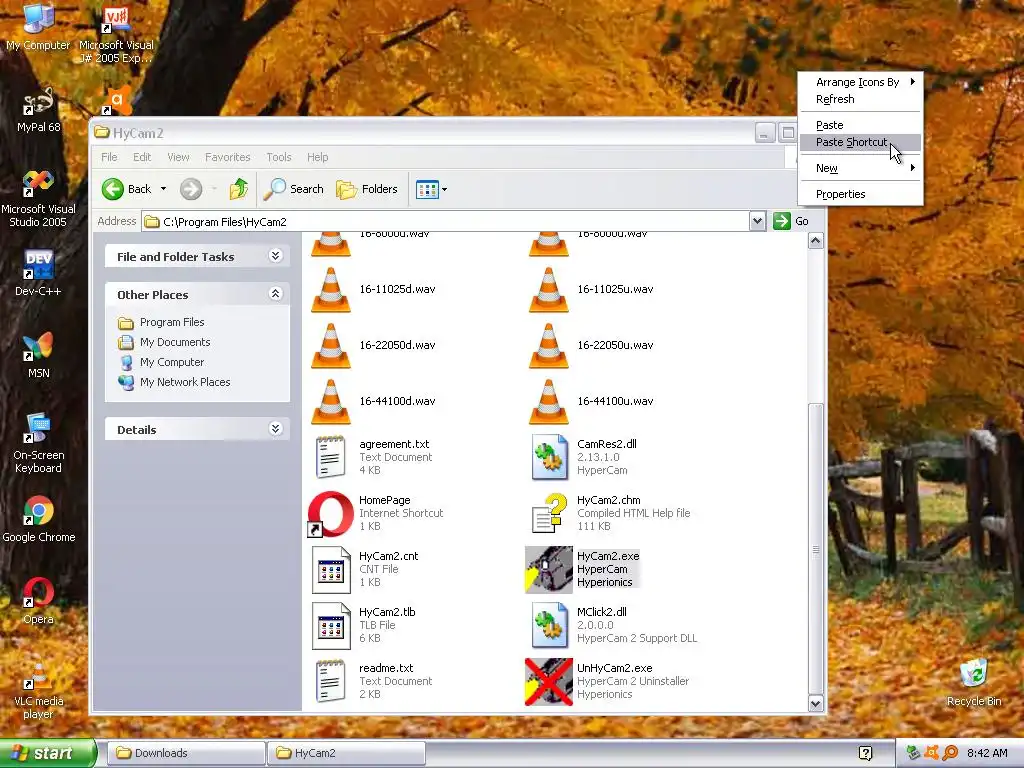Choose Paste Shortcut from the context menu
The height and width of the screenshot is (768, 1024).
click(x=861, y=142)
